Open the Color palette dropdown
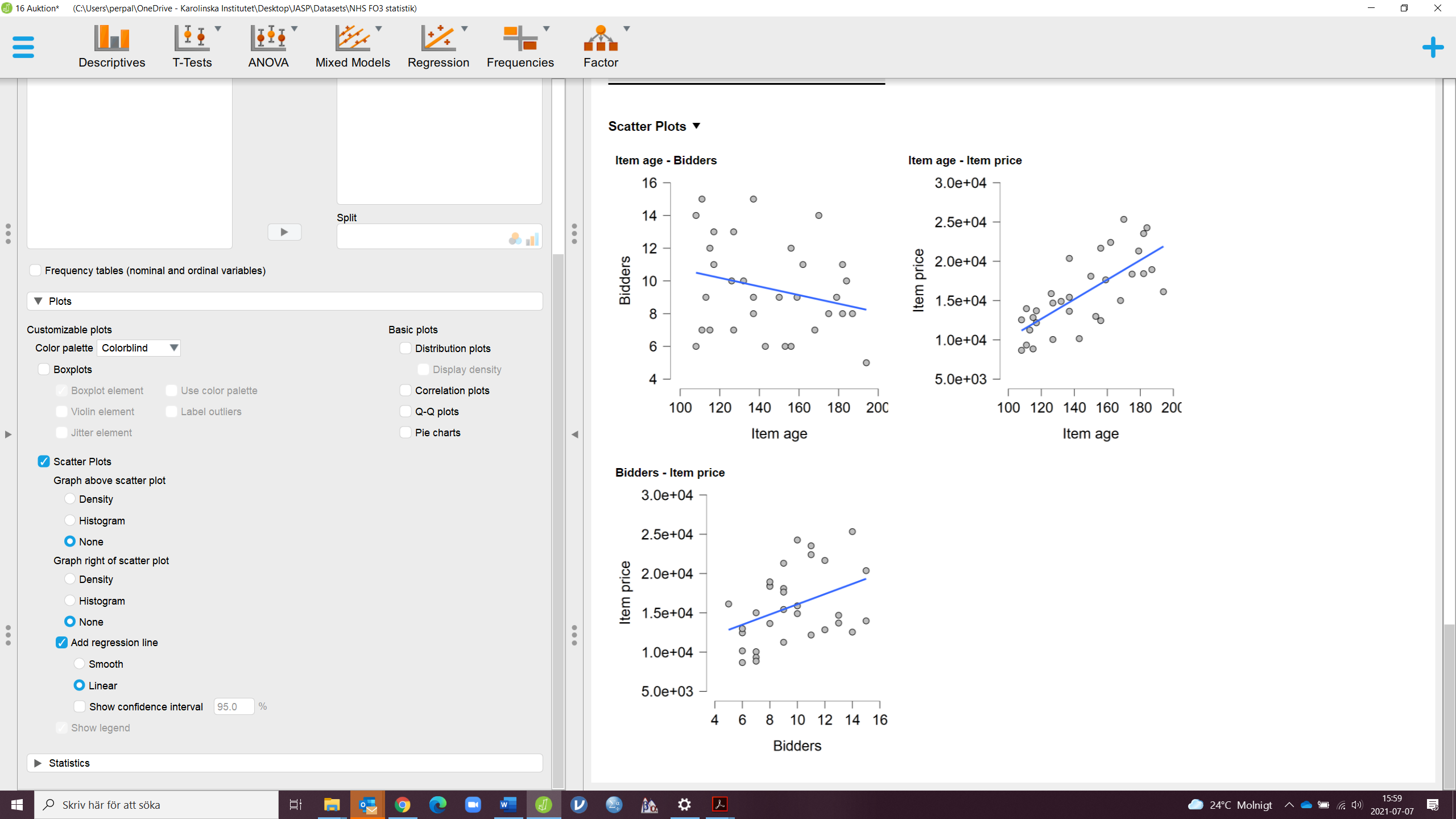The width and height of the screenshot is (1456, 819). [x=138, y=348]
